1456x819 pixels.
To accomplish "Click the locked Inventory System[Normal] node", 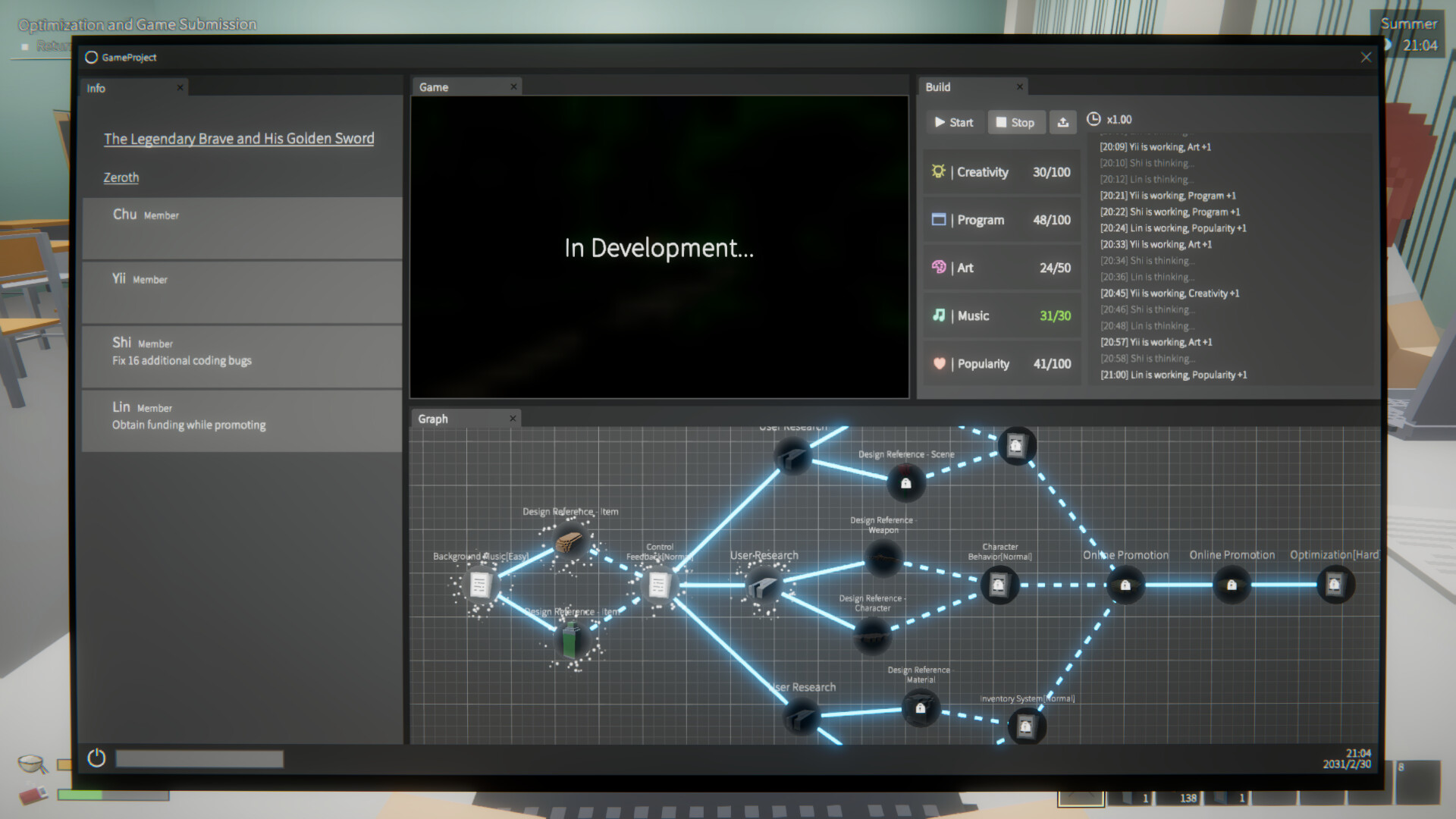I will coord(1028,726).
